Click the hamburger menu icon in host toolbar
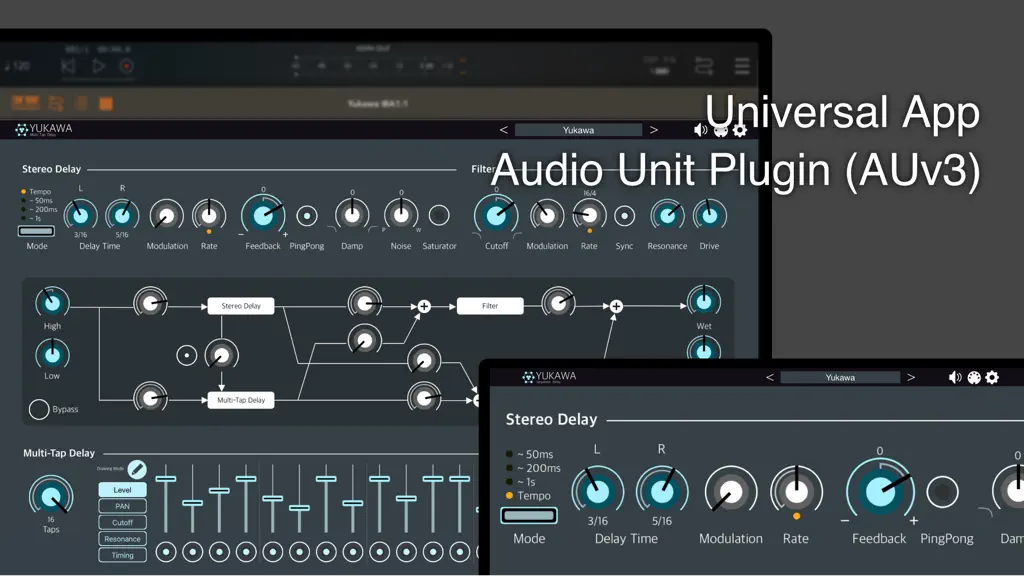This screenshot has width=1024, height=576. (742, 66)
